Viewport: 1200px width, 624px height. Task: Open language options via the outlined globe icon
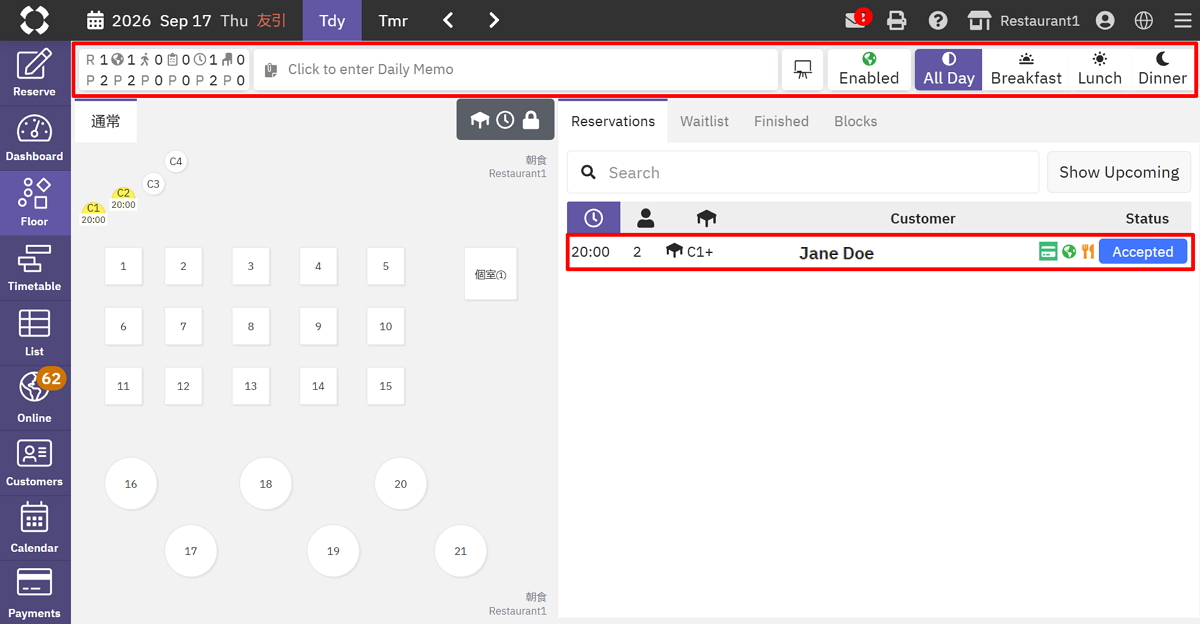click(x=1144, y=20)
